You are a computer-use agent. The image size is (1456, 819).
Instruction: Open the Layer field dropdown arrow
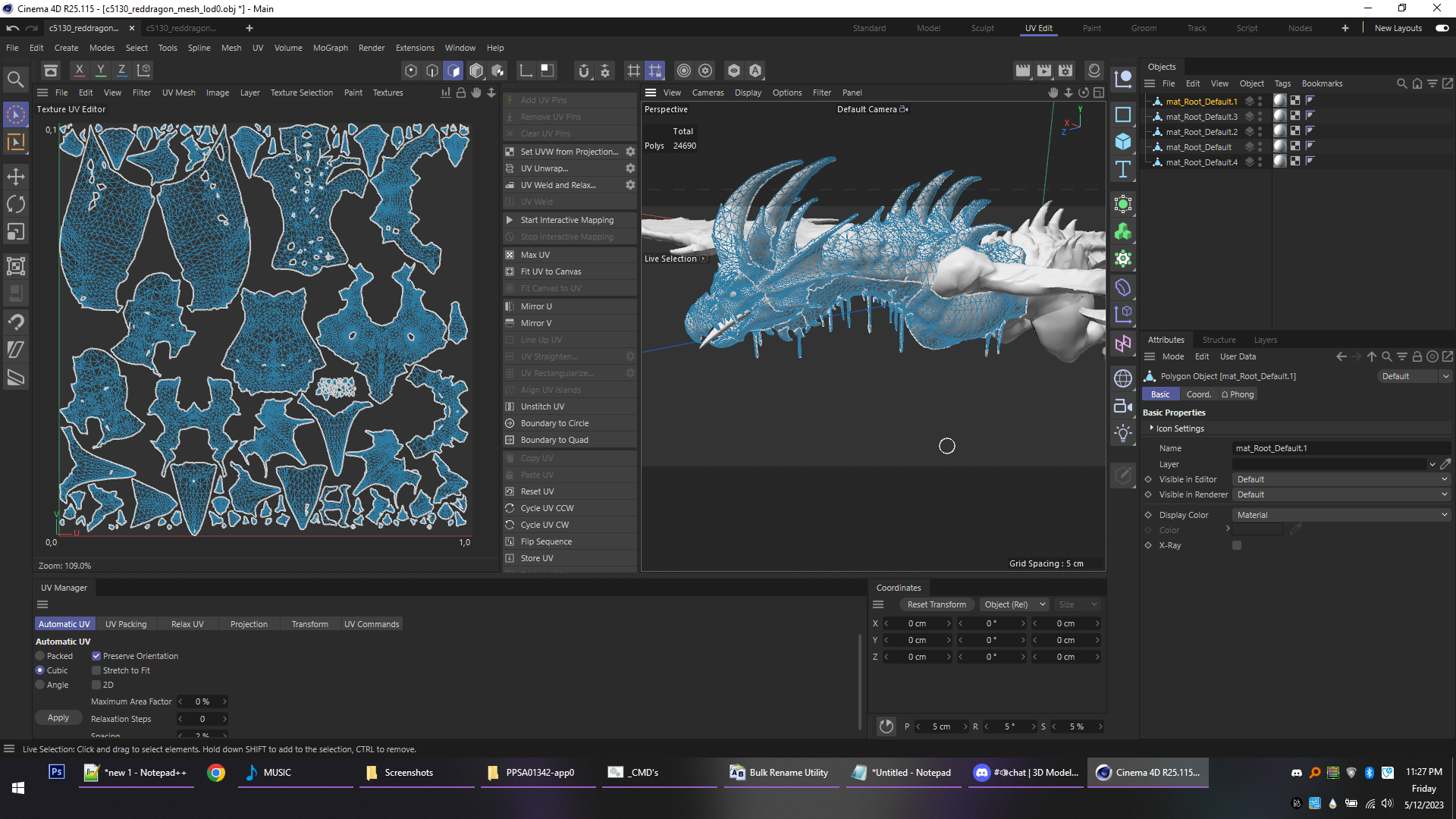[x=1432, y=464]
